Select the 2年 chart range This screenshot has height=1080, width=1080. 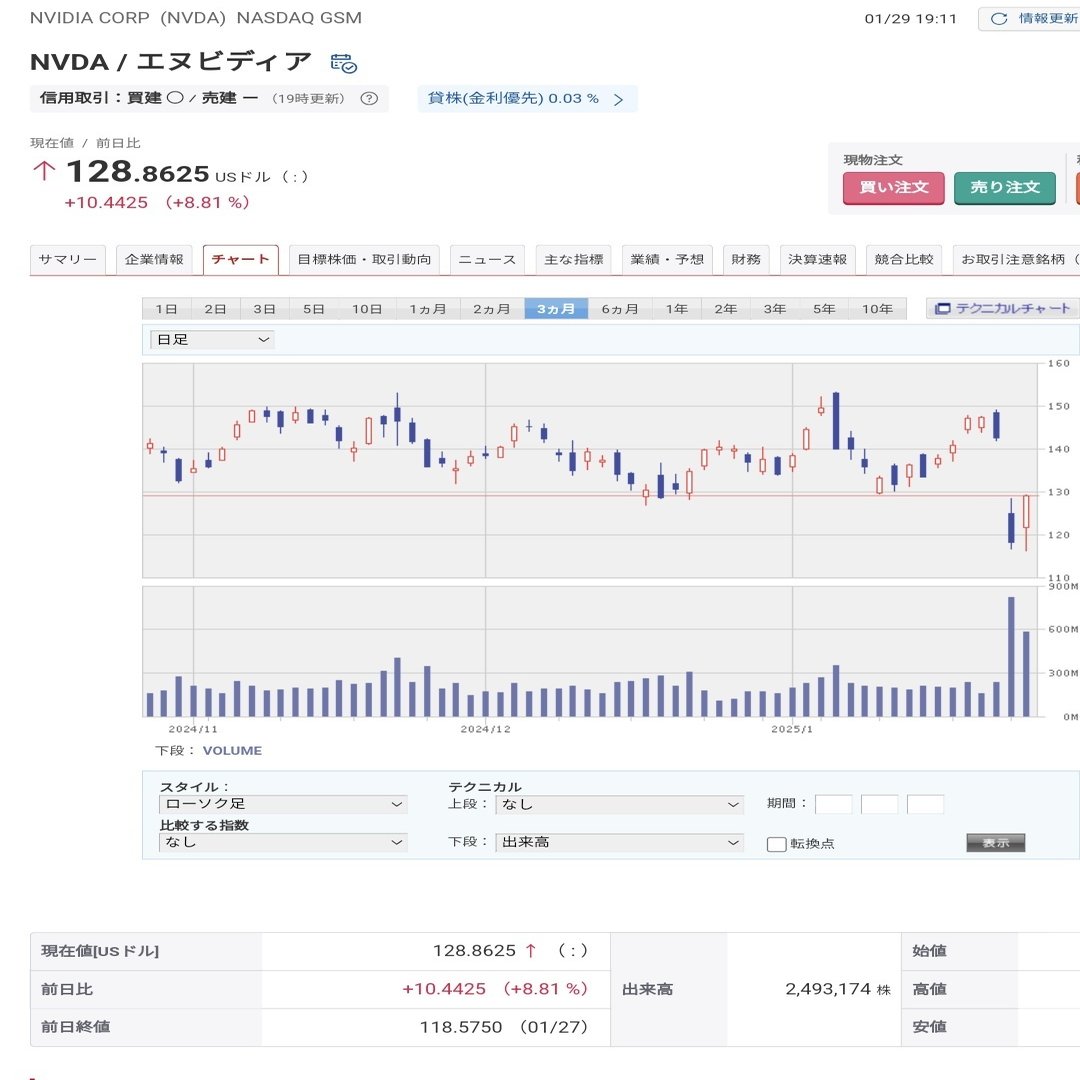pyautogui.click(x=725, y=309)
